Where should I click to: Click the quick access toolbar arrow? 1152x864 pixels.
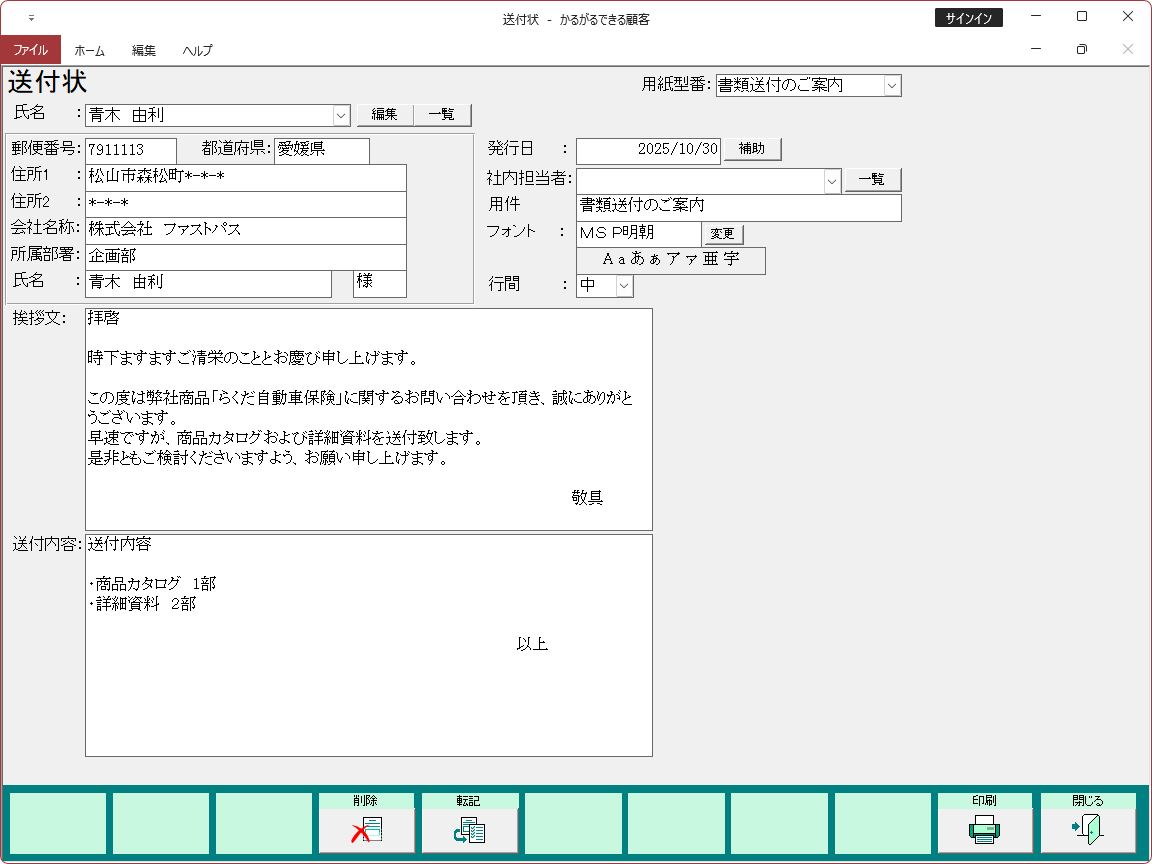point(31,18)
